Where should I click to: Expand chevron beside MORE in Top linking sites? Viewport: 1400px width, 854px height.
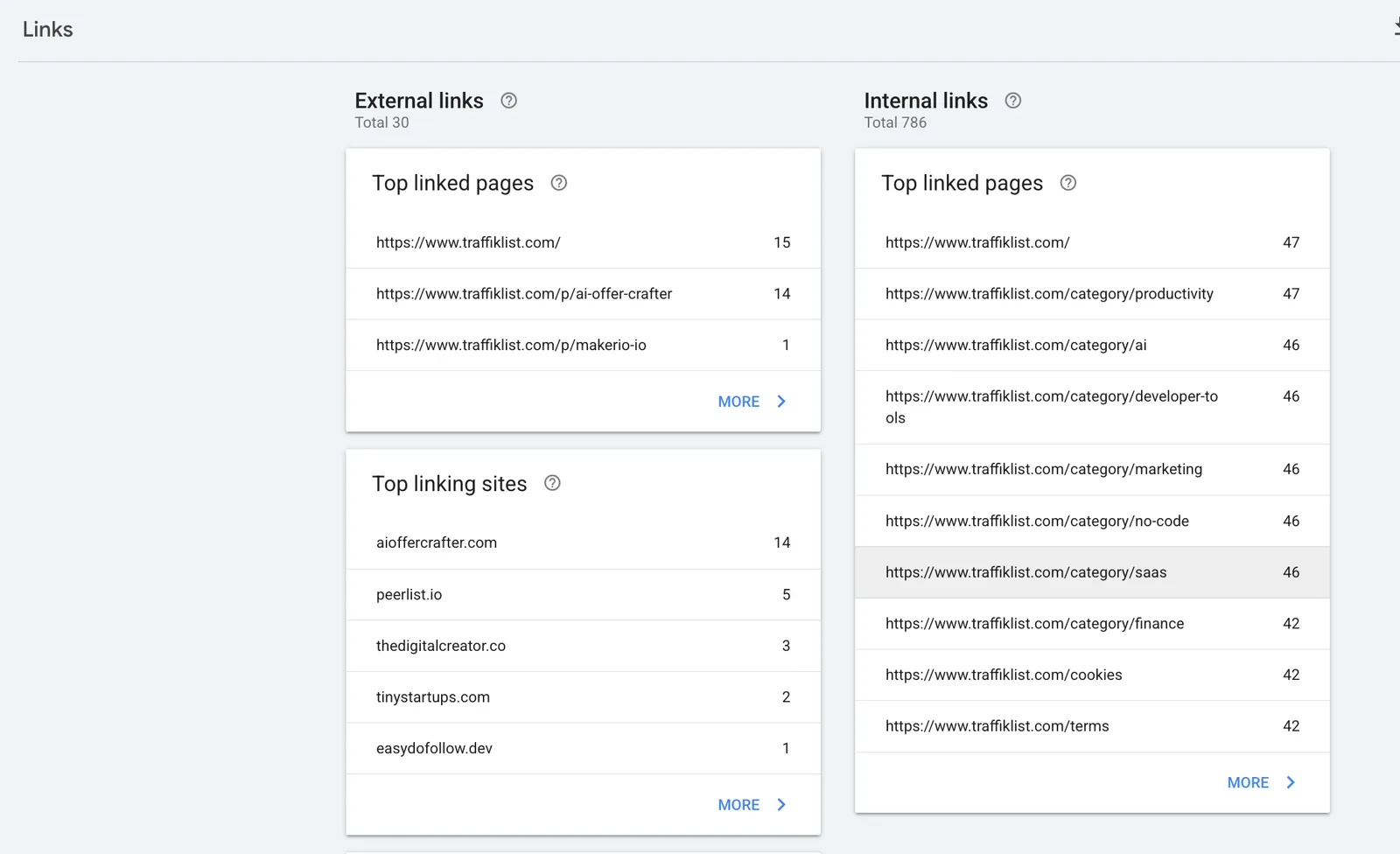(781, 805)
